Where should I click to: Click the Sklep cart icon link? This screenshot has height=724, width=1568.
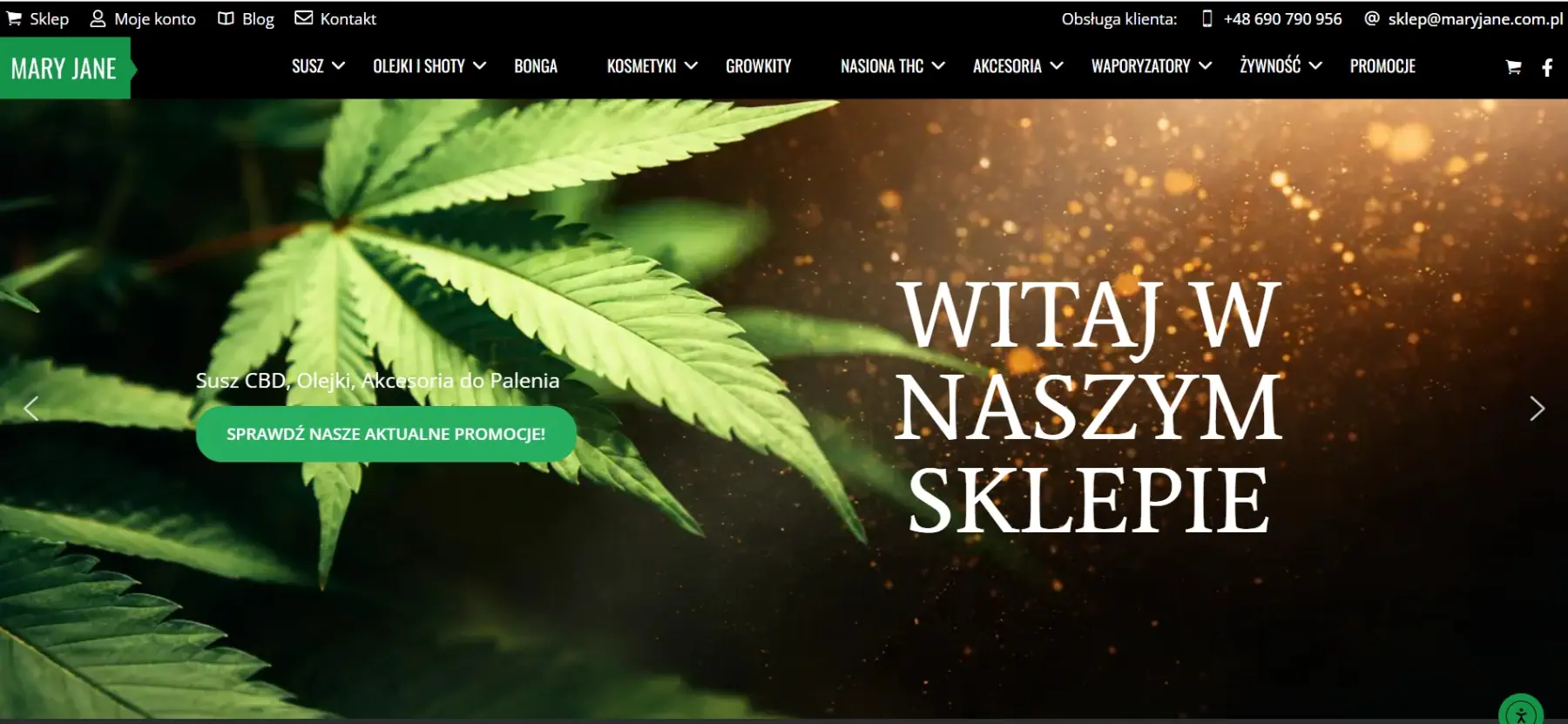(38, 18)
